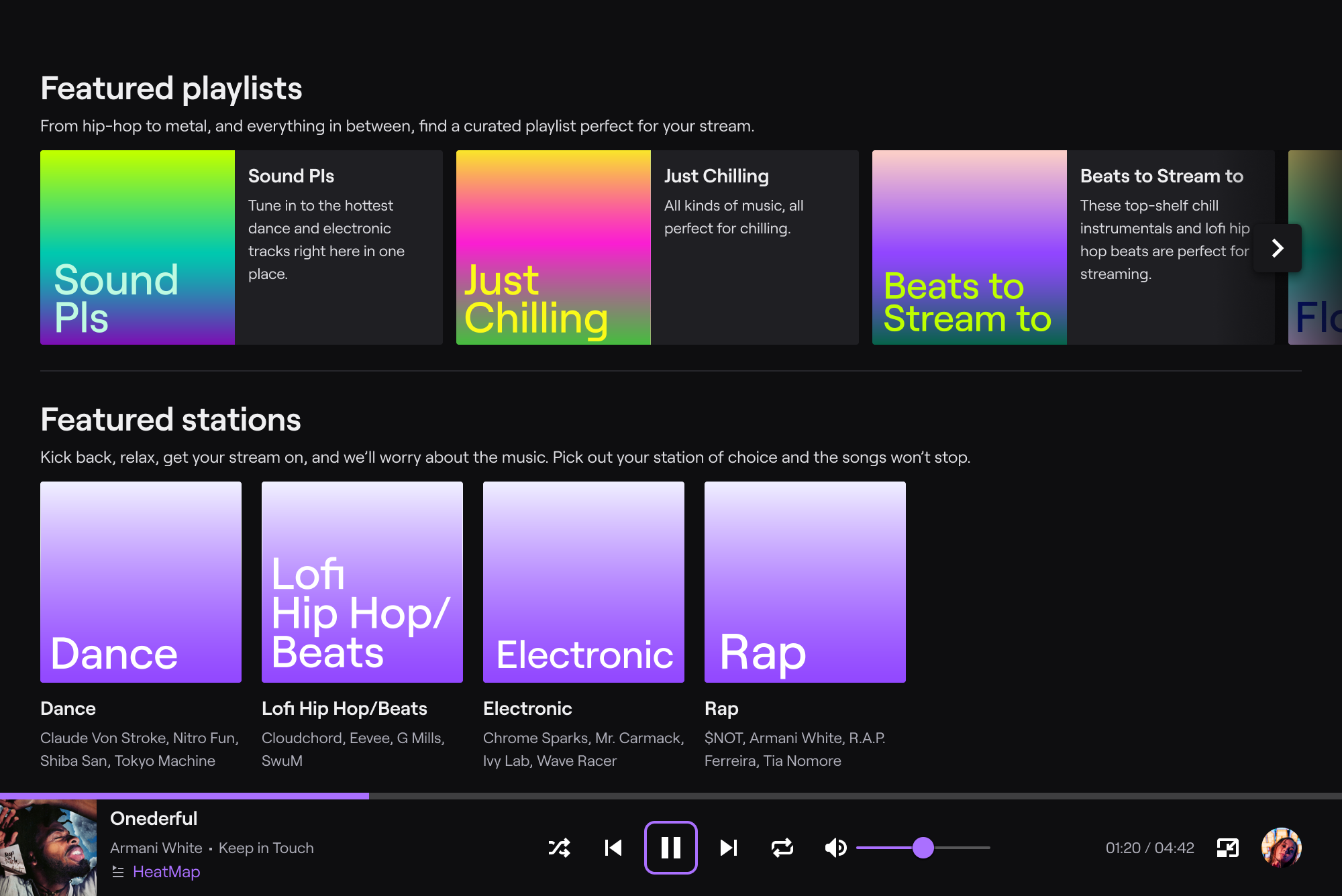Viewport: 1342px width, 896px height.
Task: Scroll right using the featured playlists chevron
Action: click(x=1278, y=248)
